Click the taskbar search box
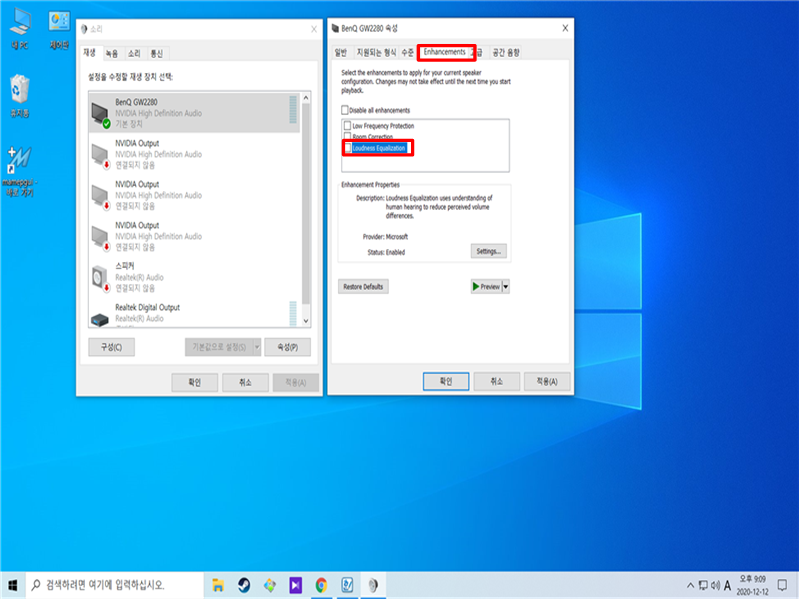The image size is (800, 600). tap(115, 585)
